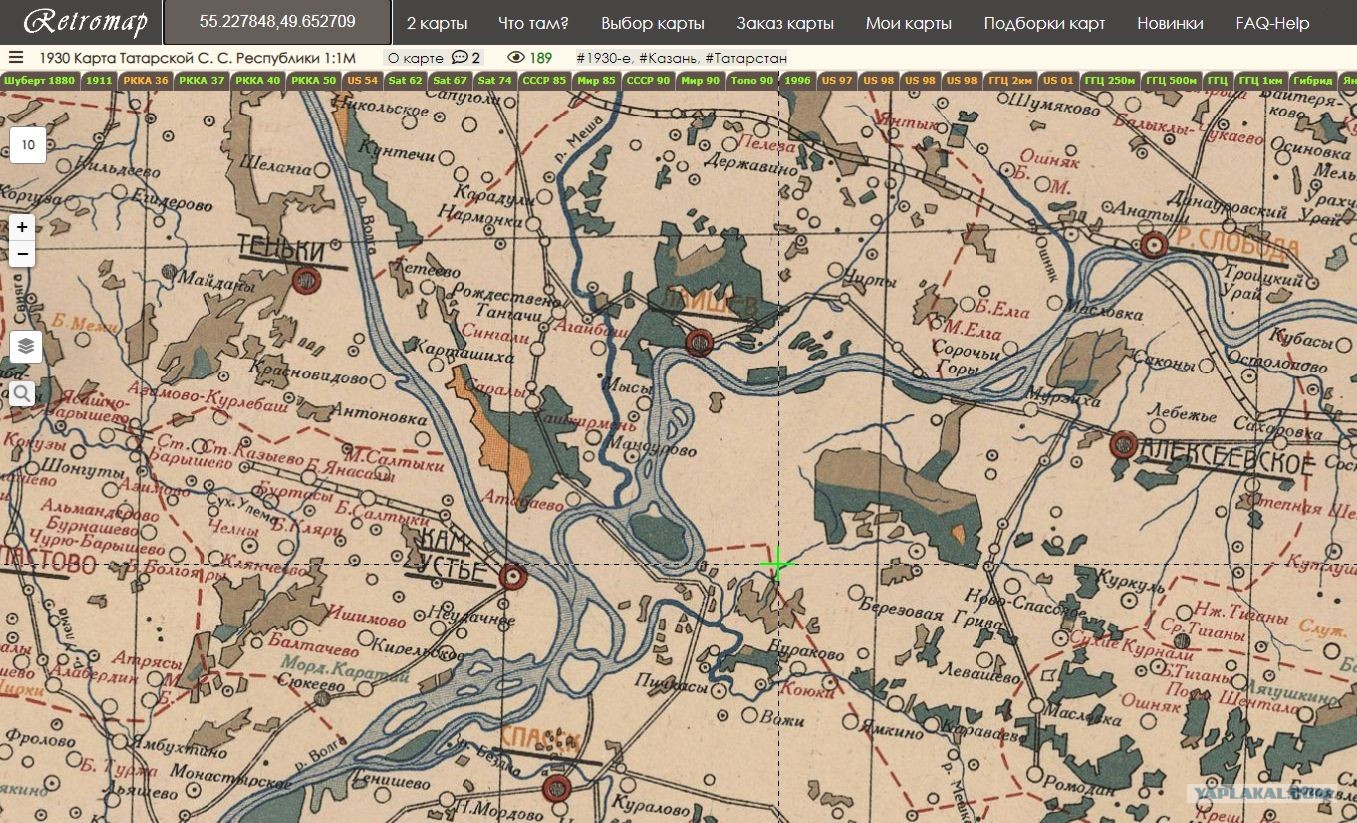This screenshot has height=823, width=1357.
Task: Open the magnifier search tool
Action: click(22, 394)
